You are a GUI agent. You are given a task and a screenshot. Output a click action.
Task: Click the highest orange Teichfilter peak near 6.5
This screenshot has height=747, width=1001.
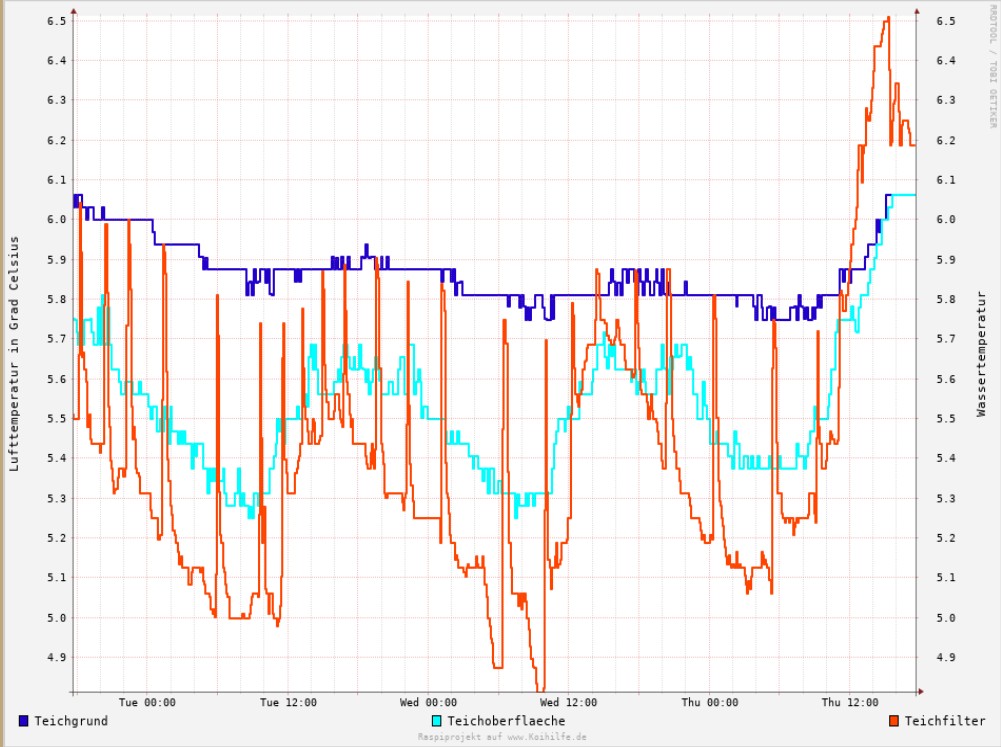[887, 18]
